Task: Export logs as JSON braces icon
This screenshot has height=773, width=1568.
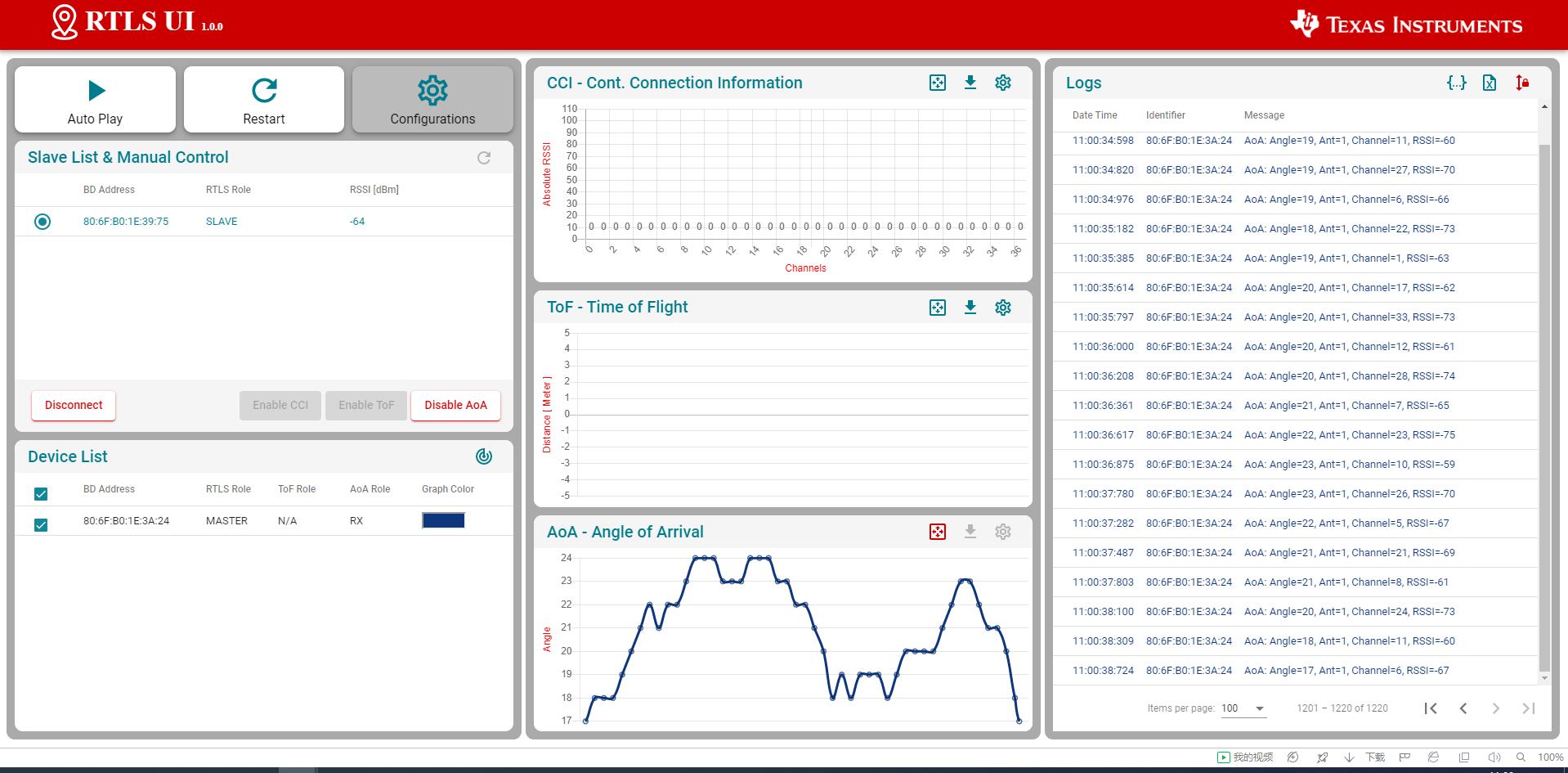Action: pyautogui.click(x=1457, y=83)
